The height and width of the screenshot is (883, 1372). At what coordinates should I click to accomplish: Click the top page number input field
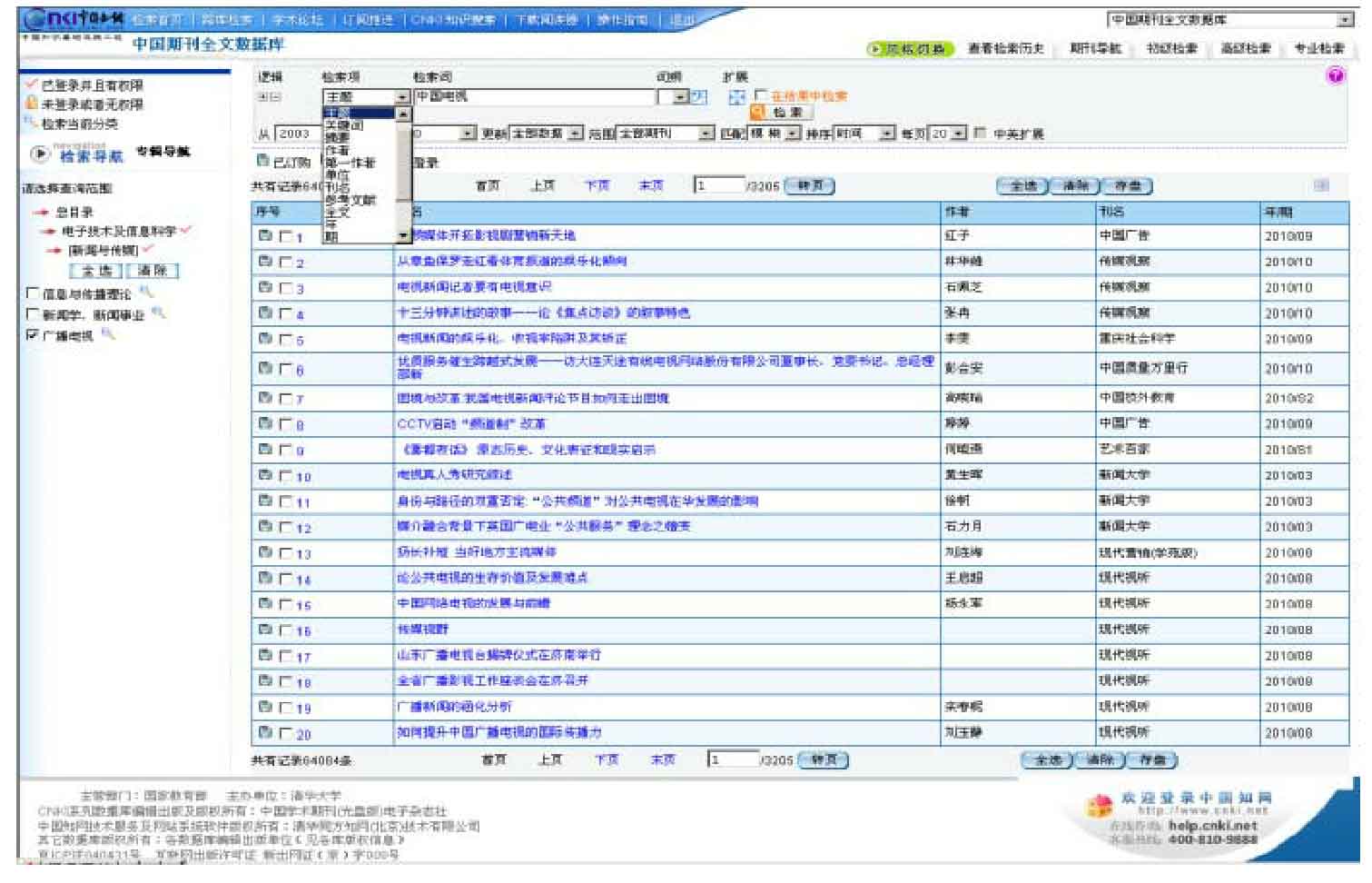point(719,185)
